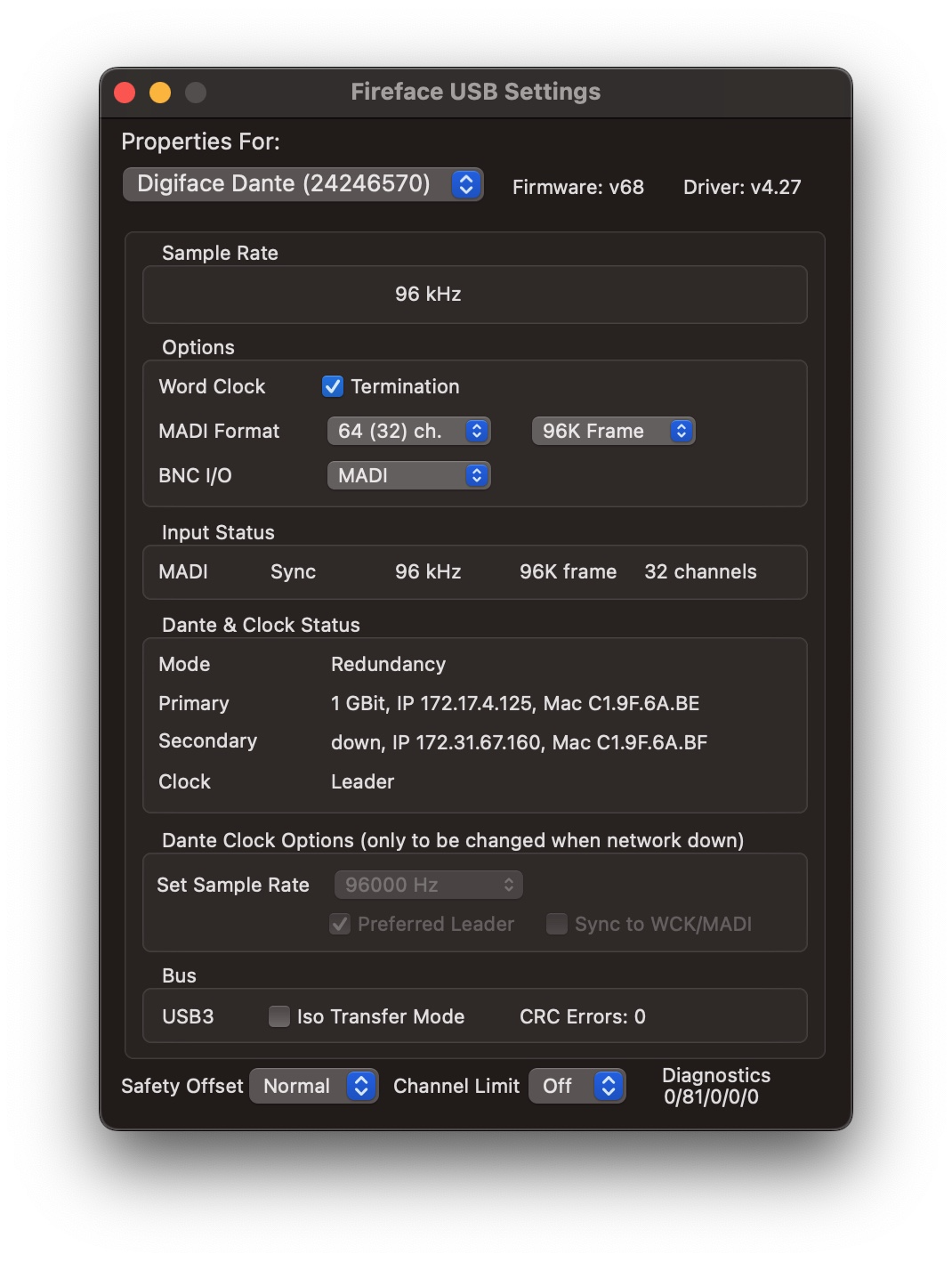Viewport: 952px width, 1262px height.
Task: Click Primary 1 GBit IP 172.17.4.125 line
Action: pyautogui.click(x=515, y=703)
